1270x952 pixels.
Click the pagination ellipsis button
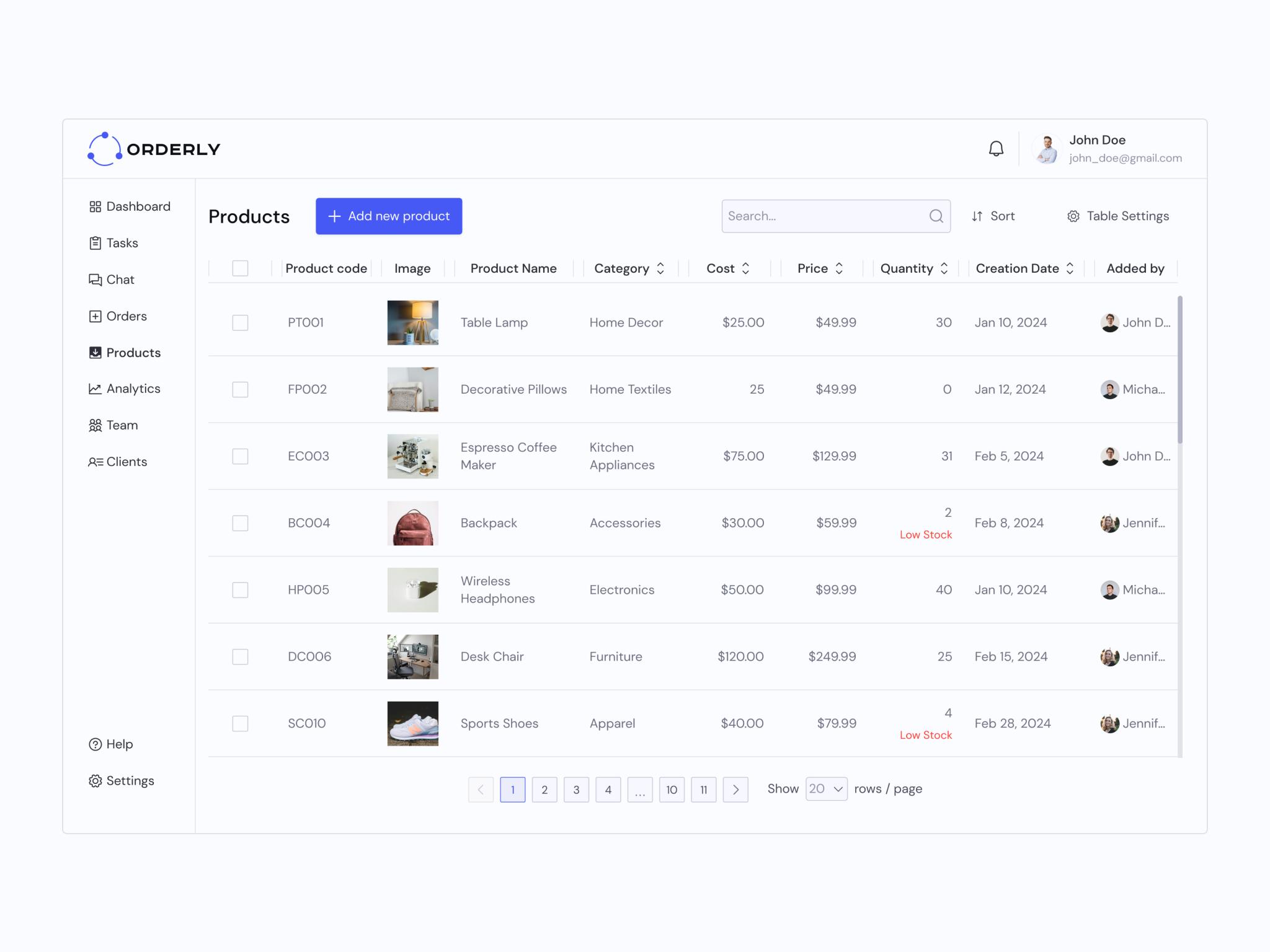coord(640,790)
